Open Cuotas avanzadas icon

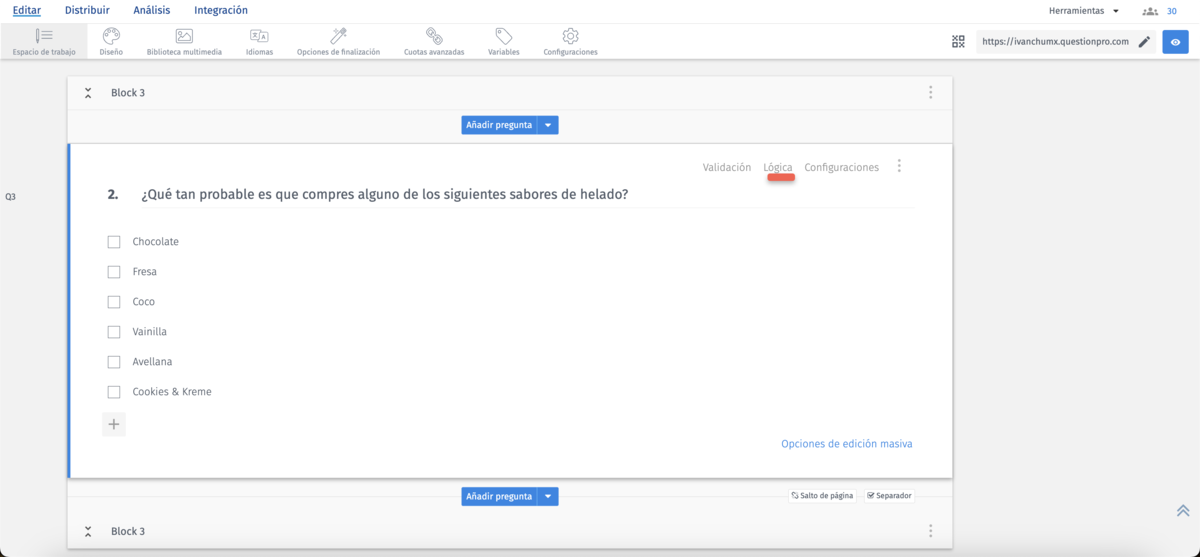point(434,36)
